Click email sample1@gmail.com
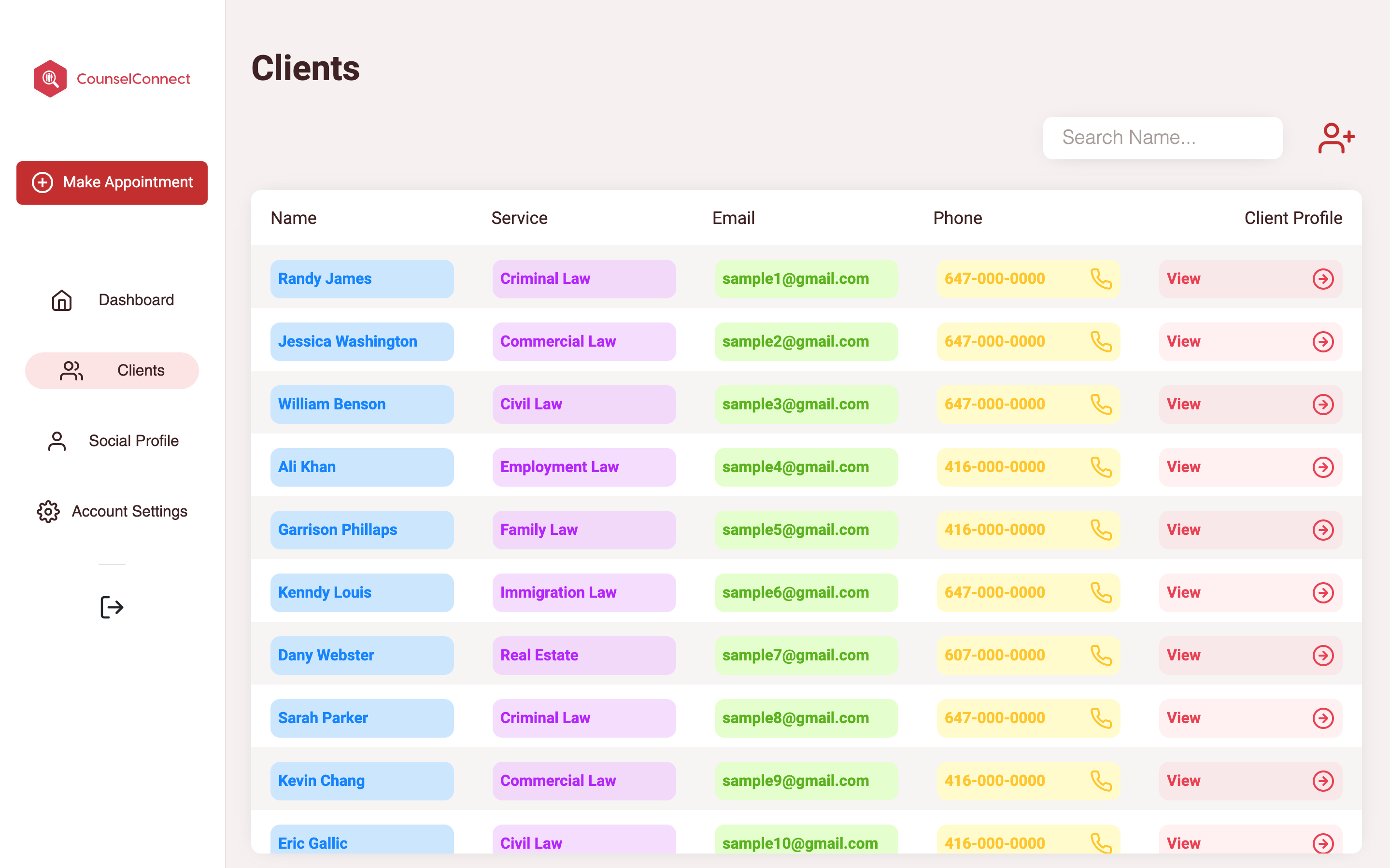1390x868 pixels. click(806, 279)
